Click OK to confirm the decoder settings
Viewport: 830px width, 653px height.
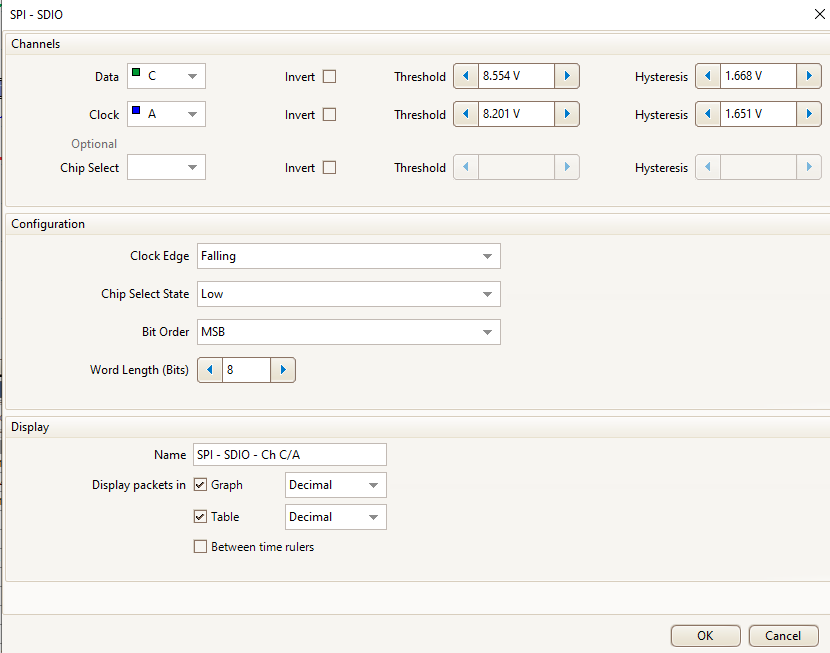pos(705,636)
